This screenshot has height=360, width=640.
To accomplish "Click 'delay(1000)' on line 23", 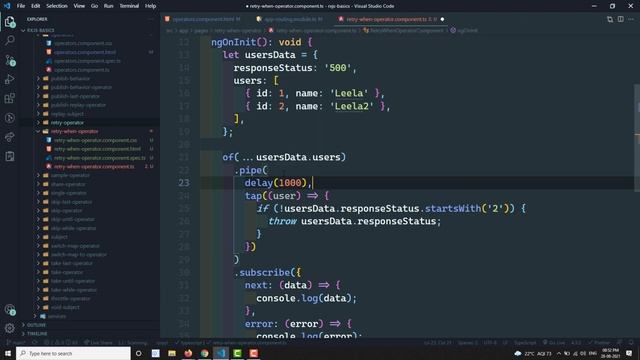I will 276,183.
